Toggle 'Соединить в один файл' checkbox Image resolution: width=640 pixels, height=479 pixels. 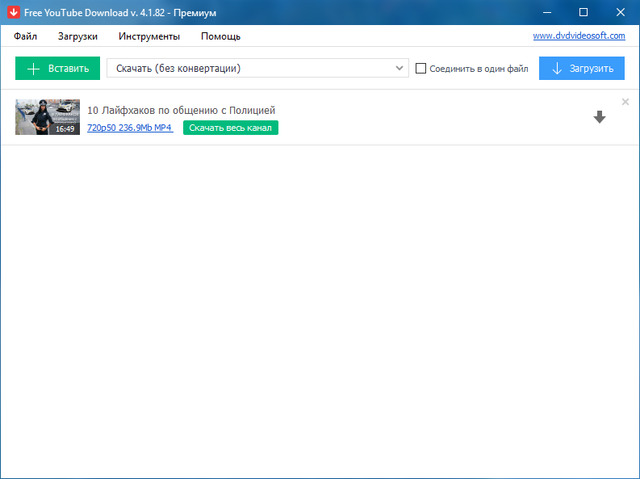421,69
